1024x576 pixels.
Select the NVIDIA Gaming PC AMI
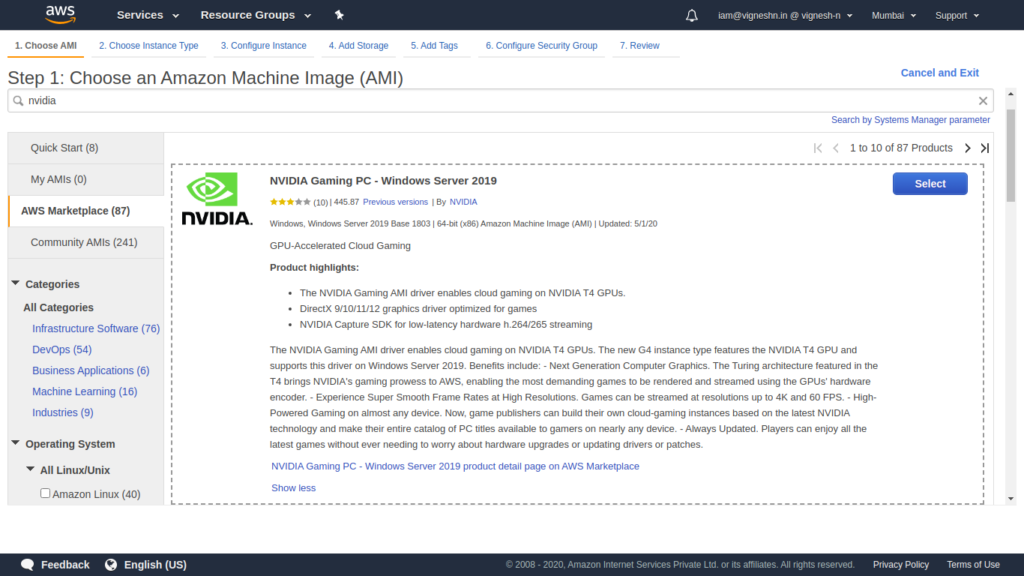tap(930, 184)
